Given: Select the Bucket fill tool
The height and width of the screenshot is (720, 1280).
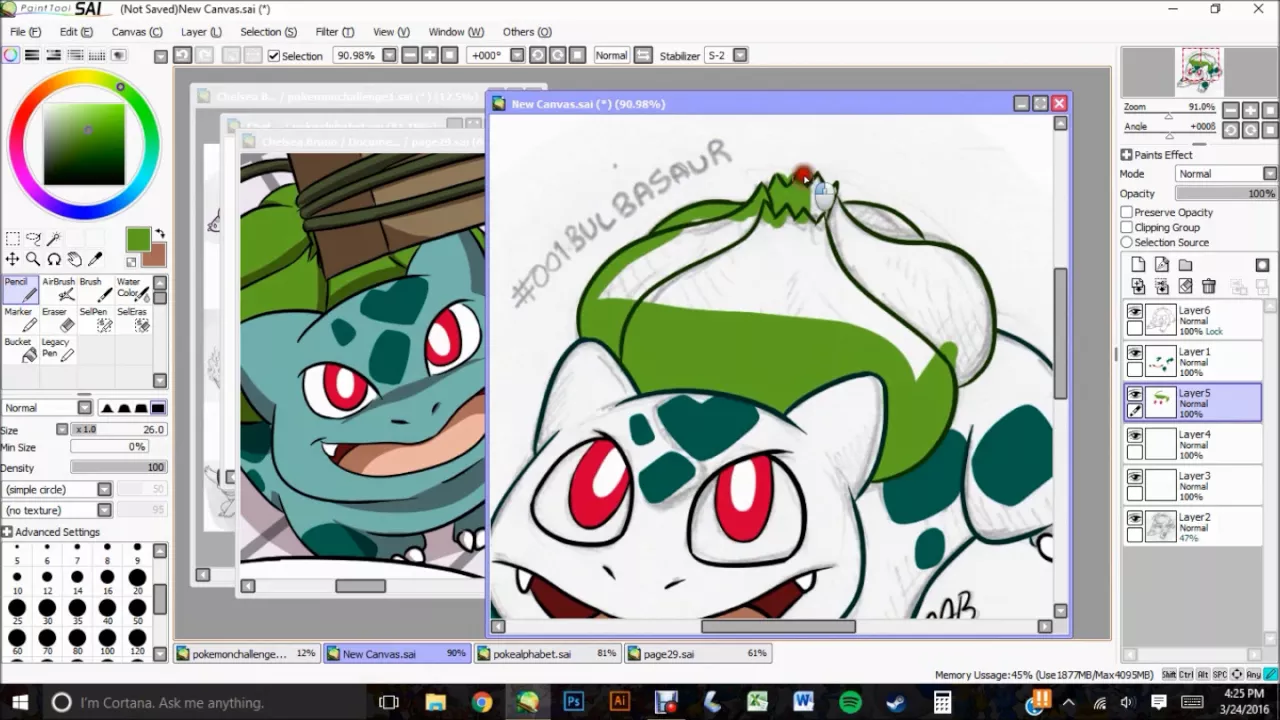Looking at the screenshot, I should [20, 349].
